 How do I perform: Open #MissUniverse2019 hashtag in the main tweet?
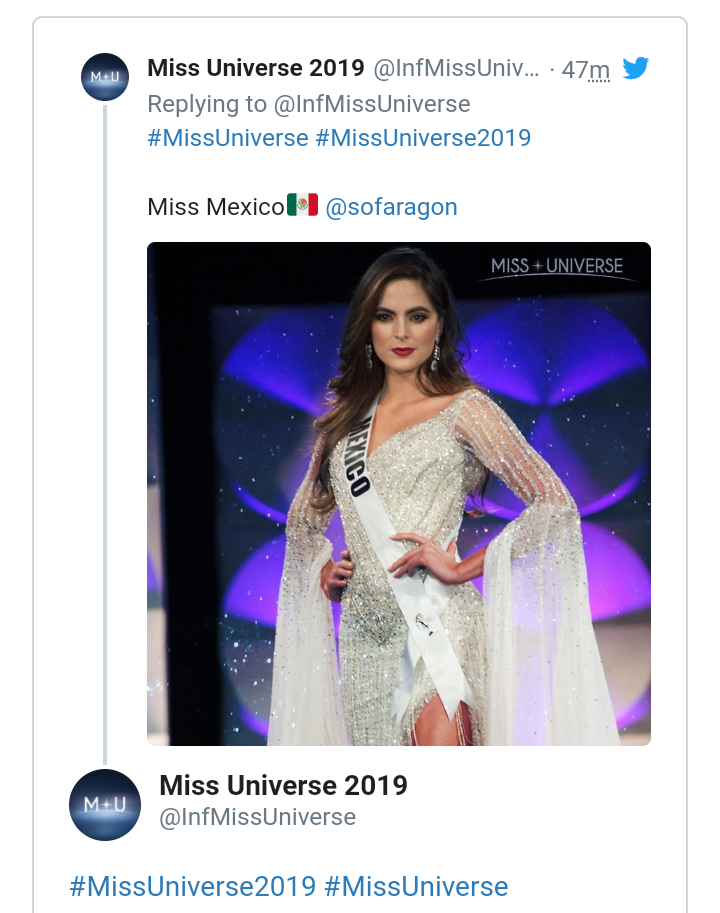pyautogui.click(x=192, y=886)
